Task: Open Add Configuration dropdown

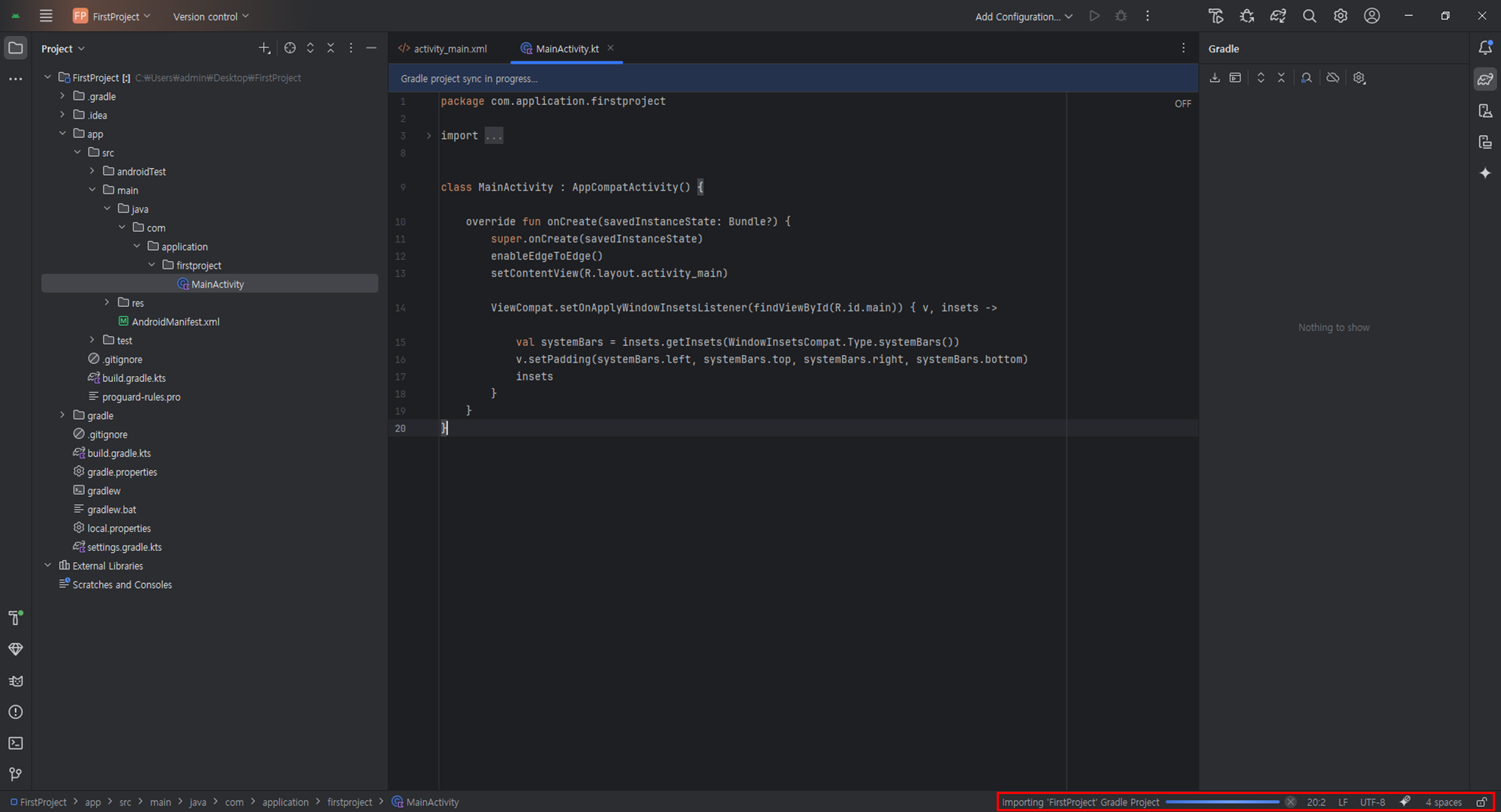Action: point(1024,17)
